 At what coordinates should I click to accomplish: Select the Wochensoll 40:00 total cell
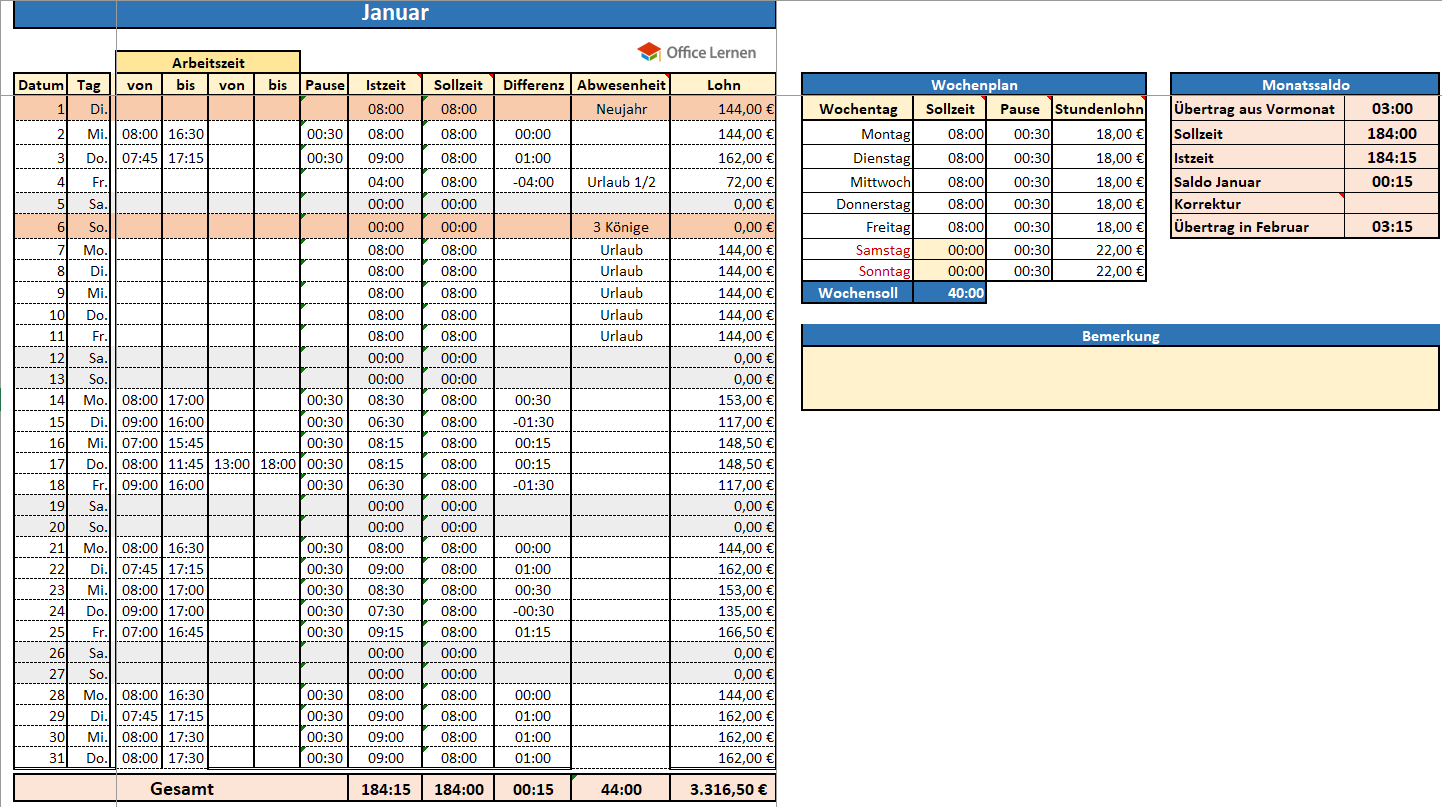point(949,293)
